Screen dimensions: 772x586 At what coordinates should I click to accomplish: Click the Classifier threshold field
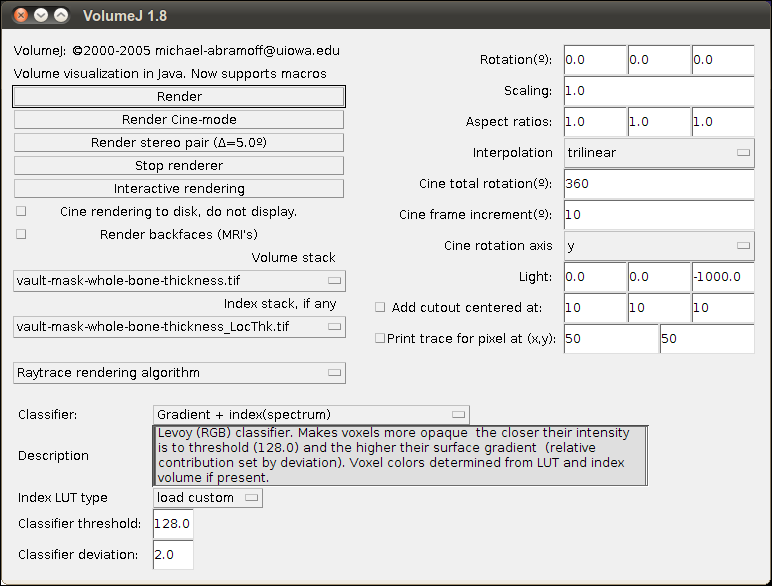pyautogui.click(x=172, y=523)
